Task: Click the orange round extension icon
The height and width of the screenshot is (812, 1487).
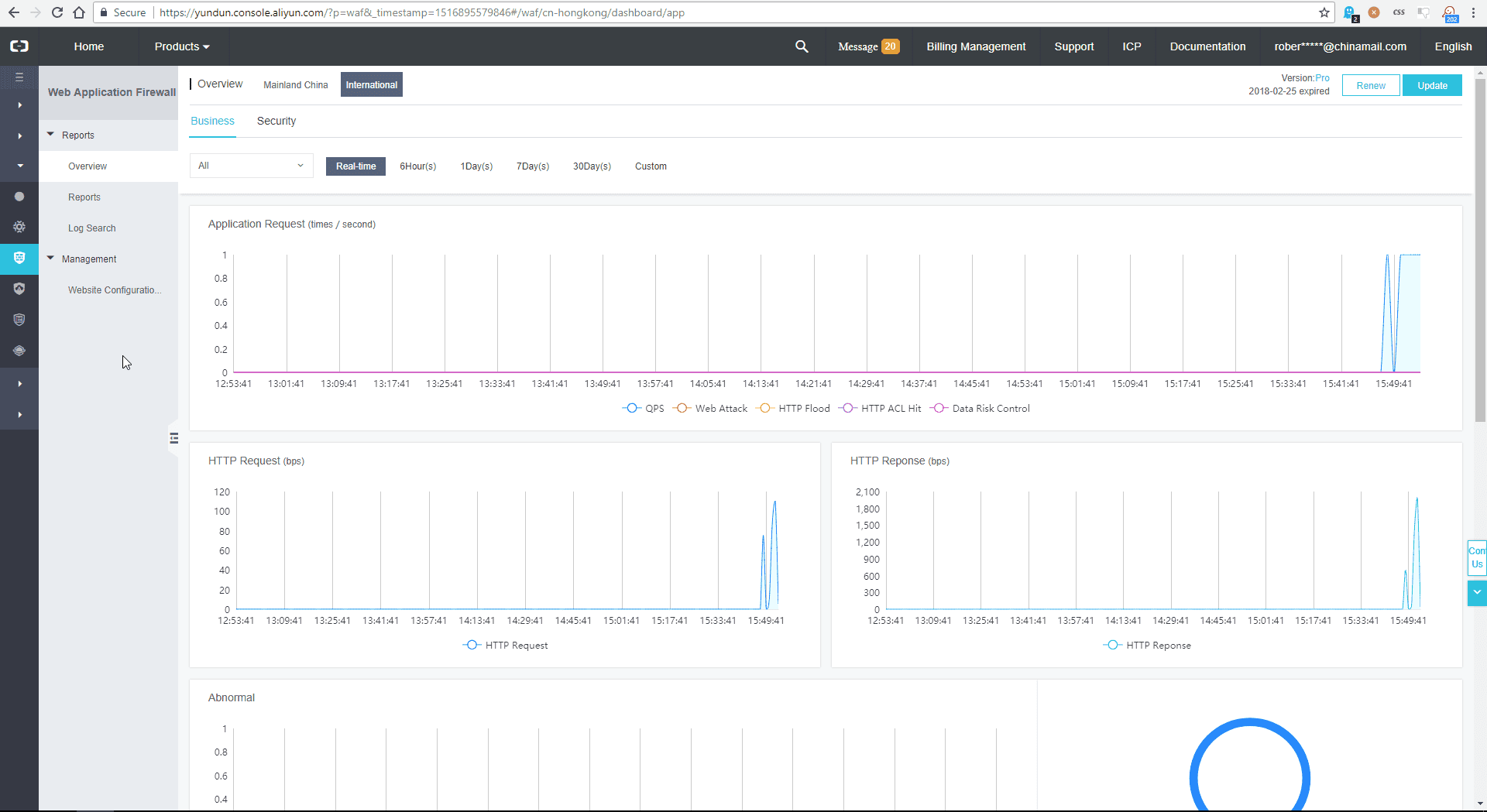Action: pos(1374,12)
